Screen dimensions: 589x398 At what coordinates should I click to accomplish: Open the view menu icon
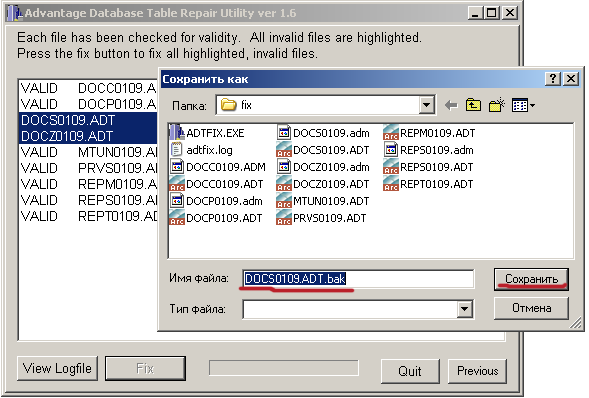523,106
